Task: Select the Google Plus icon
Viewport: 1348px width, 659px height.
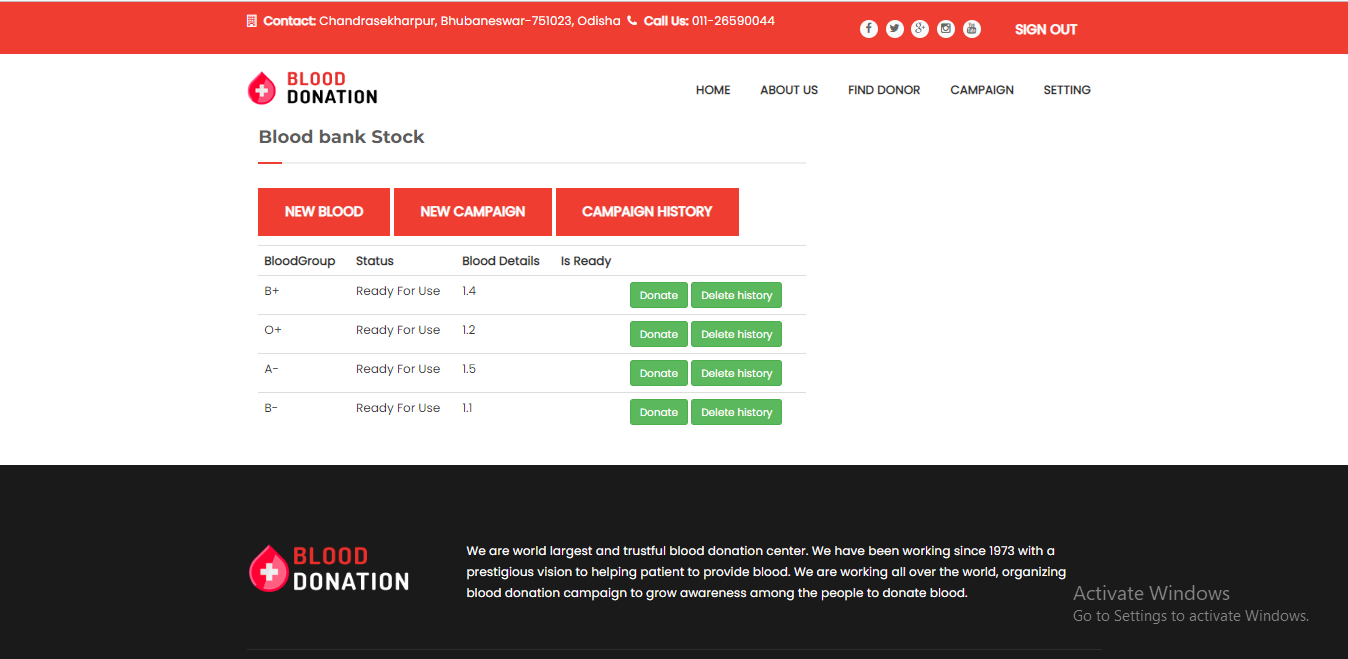Action: 920,28
